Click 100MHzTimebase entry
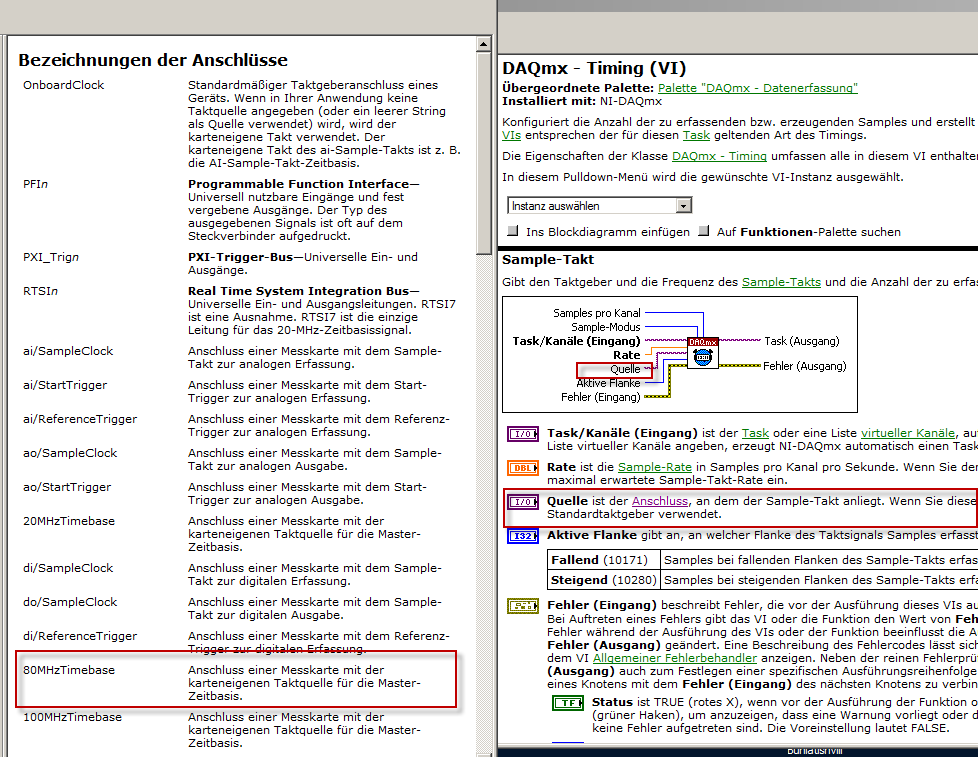Image resolution: width=978 pixels, height=757 pixels. (72, 717)
